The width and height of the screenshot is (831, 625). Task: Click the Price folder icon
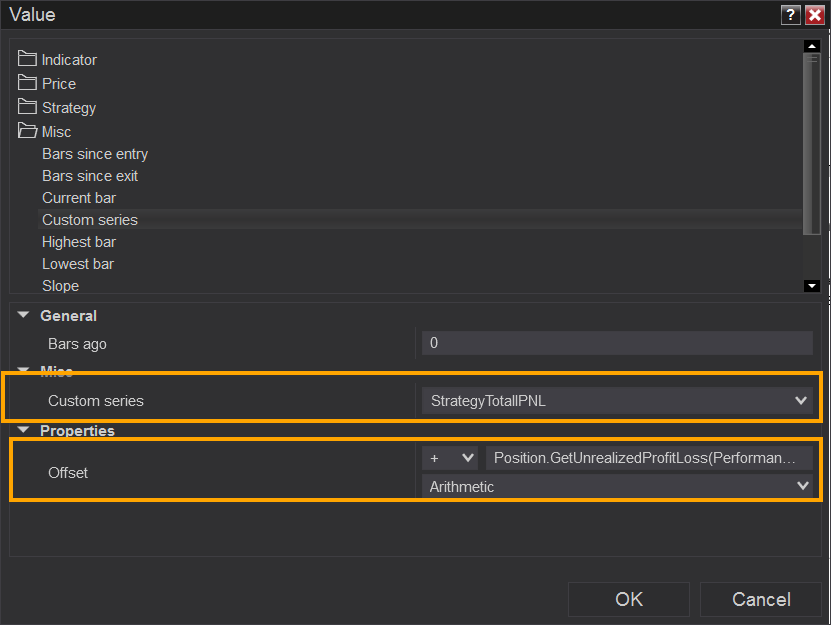click(x=27, y=83)
